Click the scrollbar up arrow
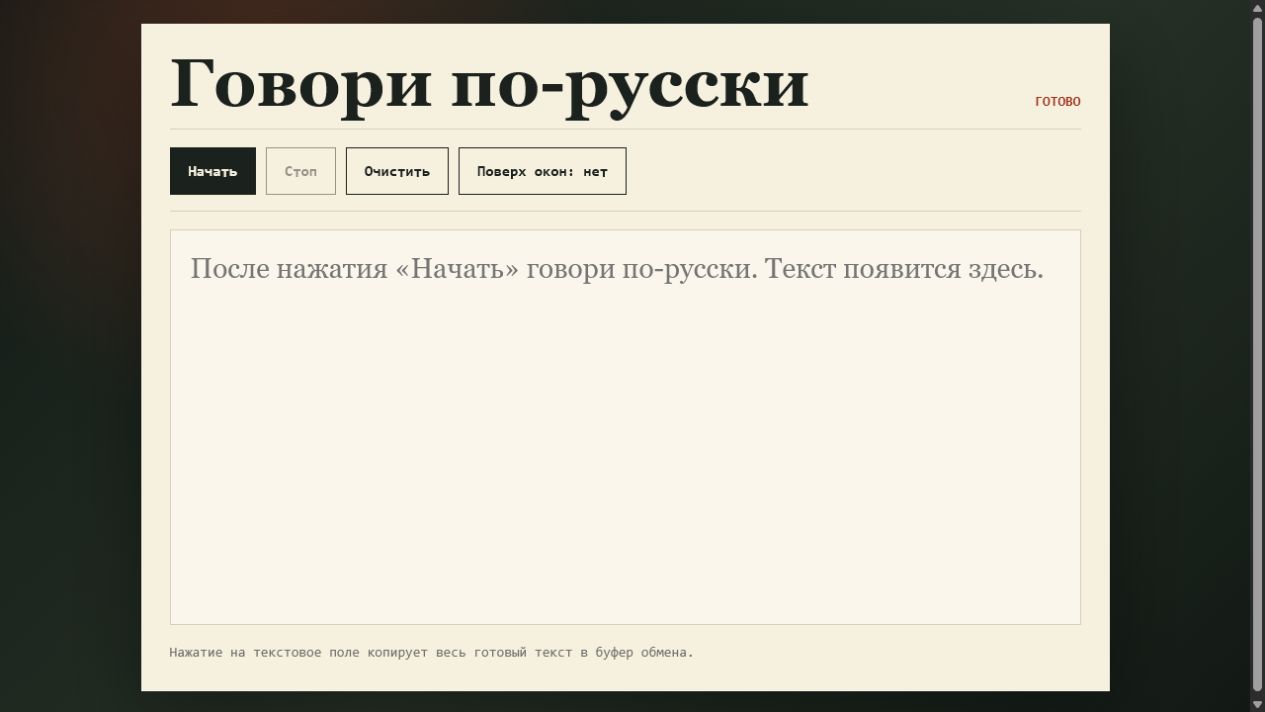This screenshot has width=1265, height=712. (1258, 8)
